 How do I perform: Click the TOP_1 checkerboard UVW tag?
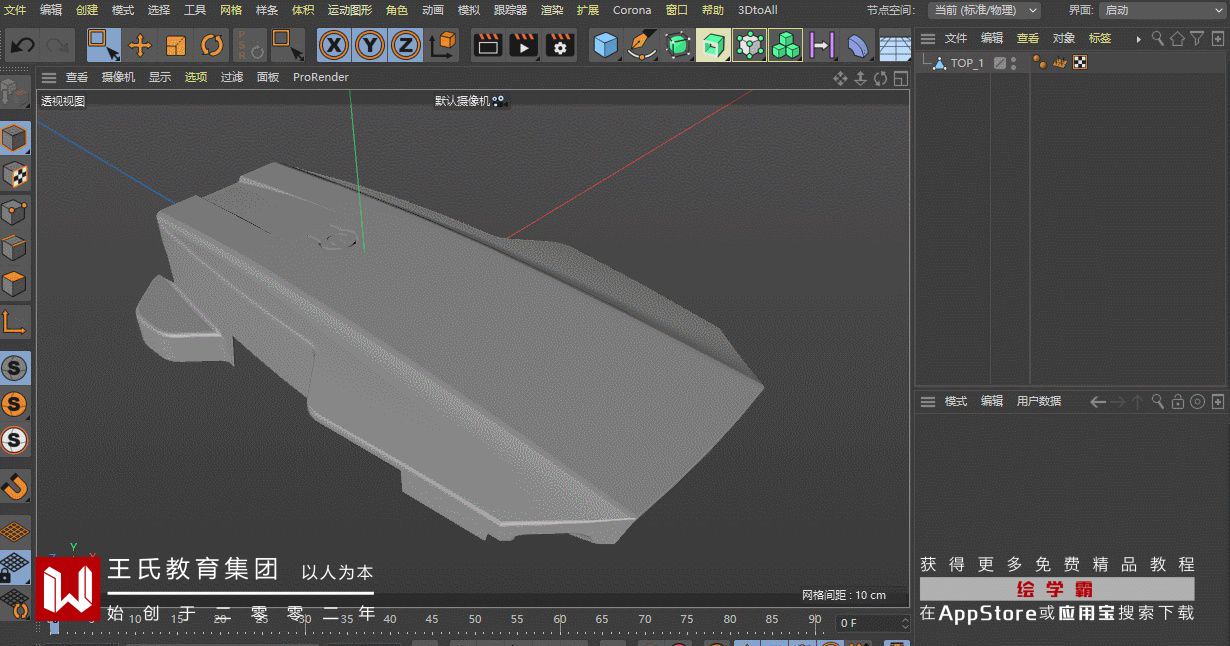click(x=1080, y=63)
